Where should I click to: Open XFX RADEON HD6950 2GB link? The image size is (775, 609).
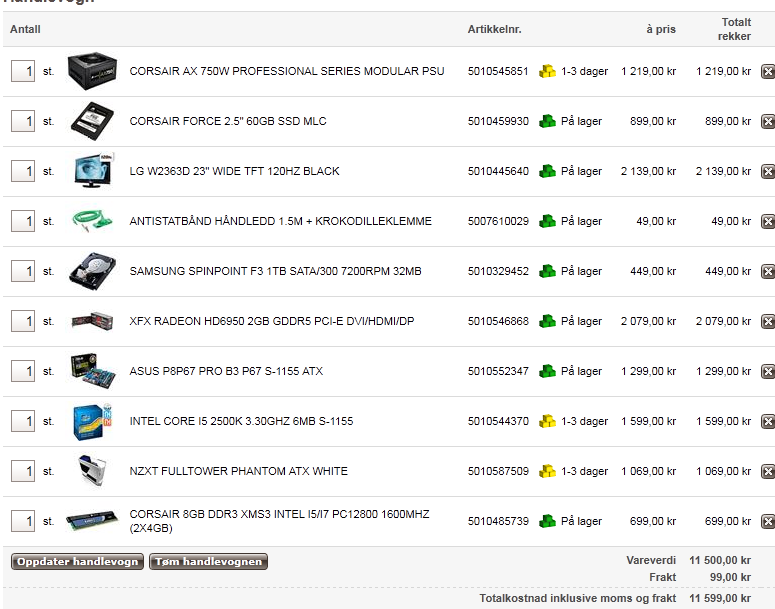(x=272, y=321)
